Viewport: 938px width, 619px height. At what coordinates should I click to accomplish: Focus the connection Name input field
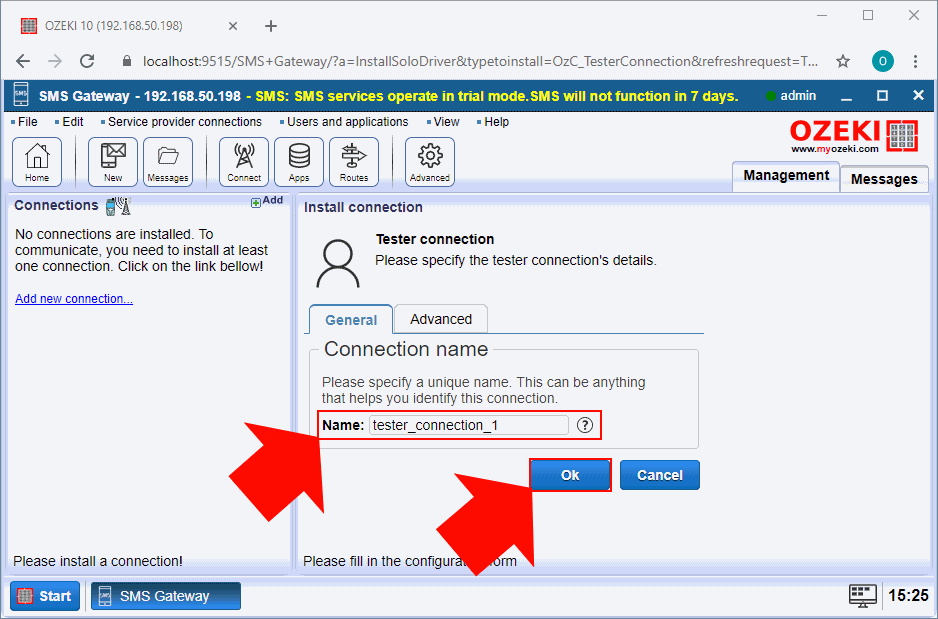click(468, 425)
